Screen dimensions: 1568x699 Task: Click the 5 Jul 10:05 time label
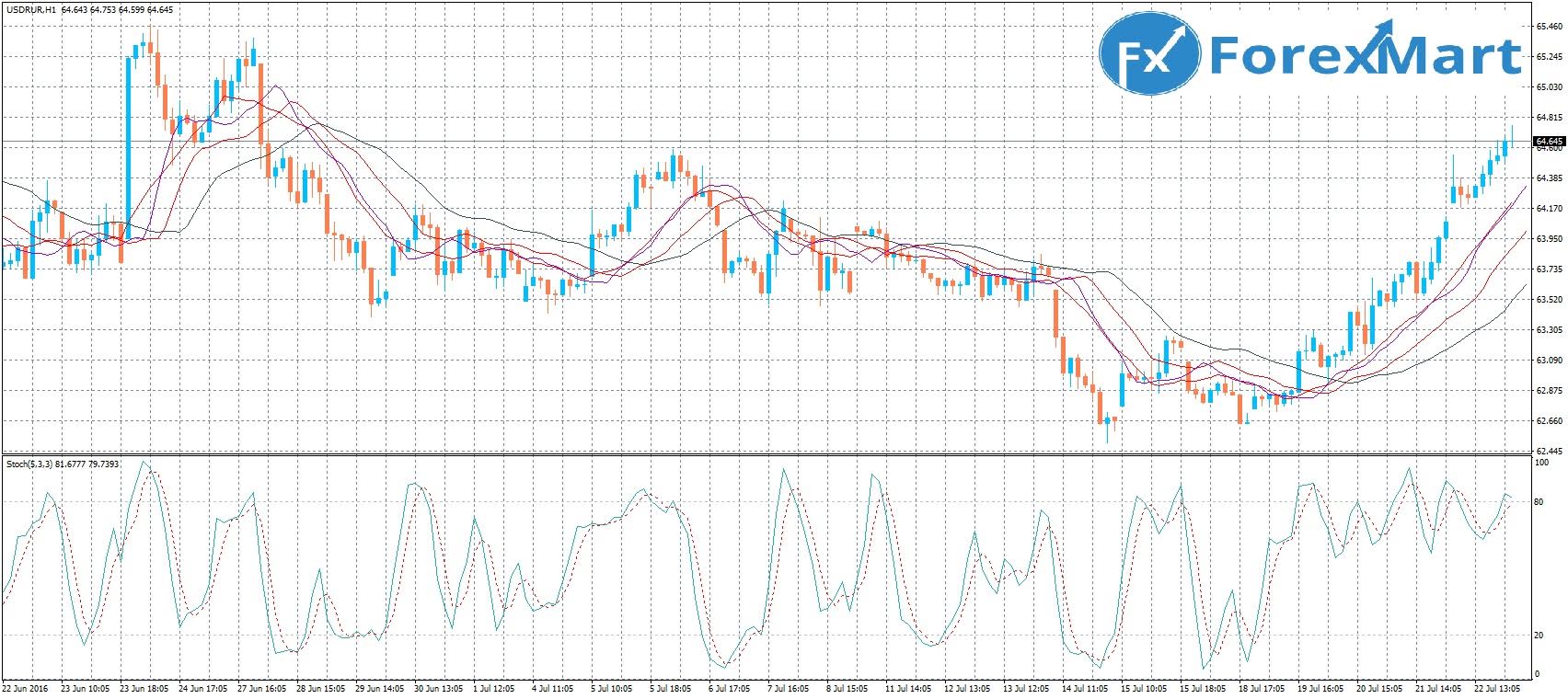pyautogui.click(x=612, y=687)
